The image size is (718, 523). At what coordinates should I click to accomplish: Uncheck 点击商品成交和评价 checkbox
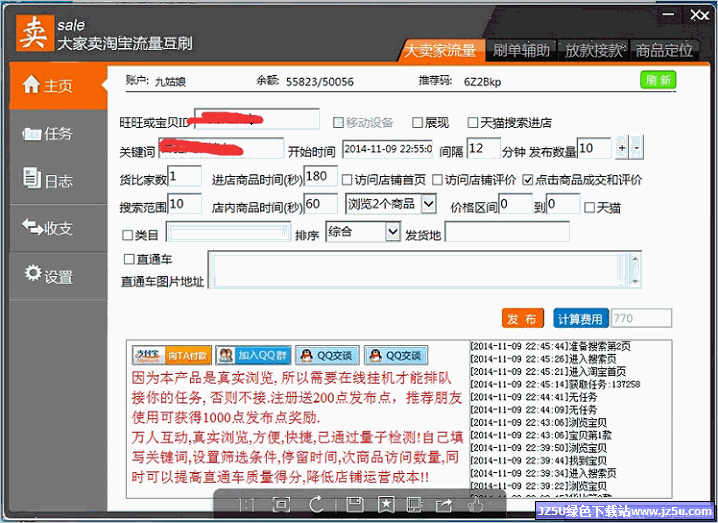tap(528, 180)
